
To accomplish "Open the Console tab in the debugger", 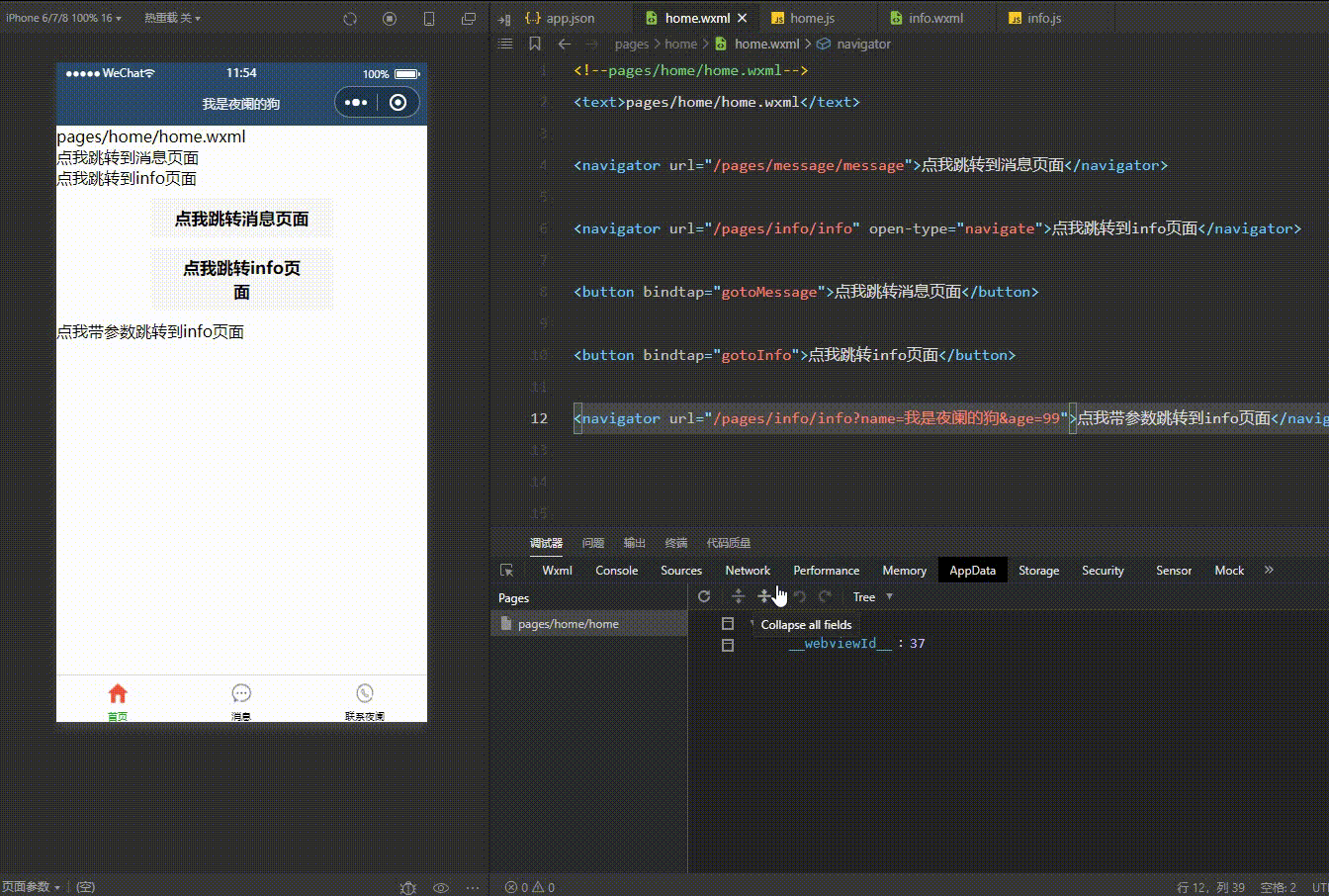I will coord(616,571).
